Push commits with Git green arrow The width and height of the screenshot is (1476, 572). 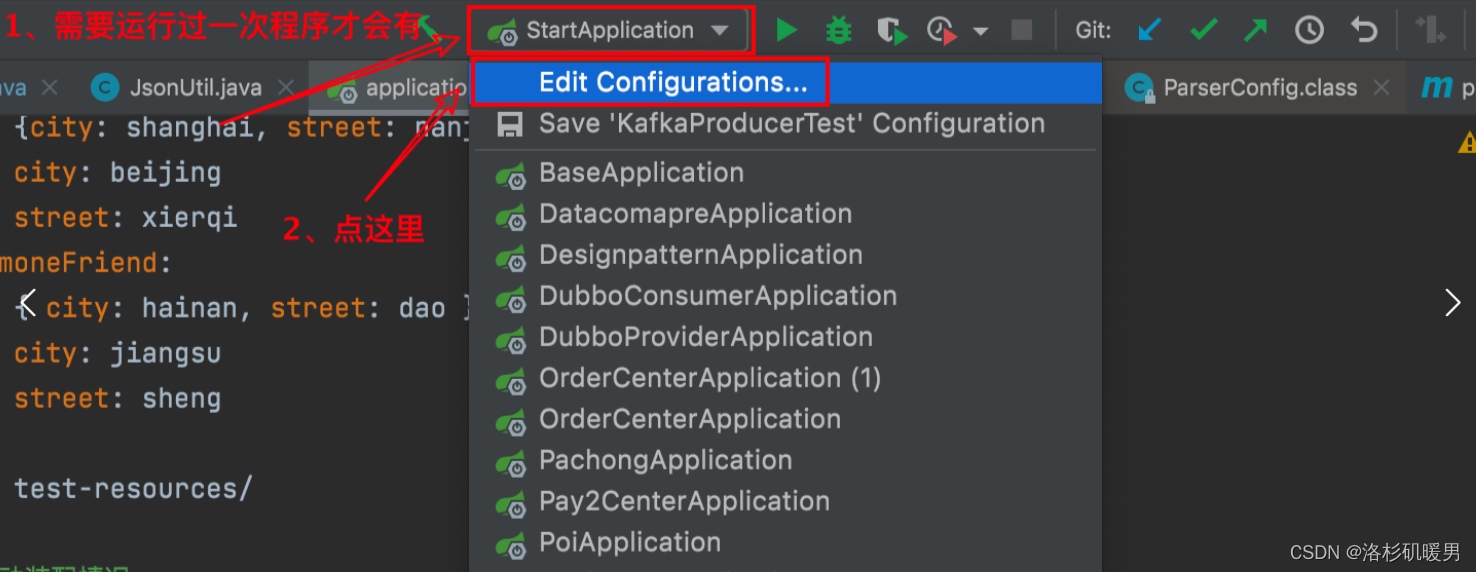click(x=1255, y=31)
